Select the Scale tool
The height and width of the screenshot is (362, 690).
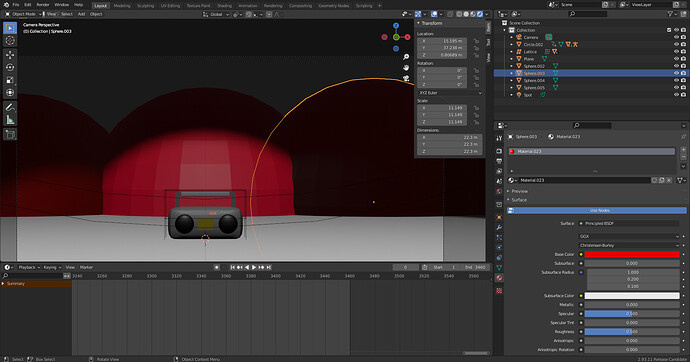tap(10, 80)
